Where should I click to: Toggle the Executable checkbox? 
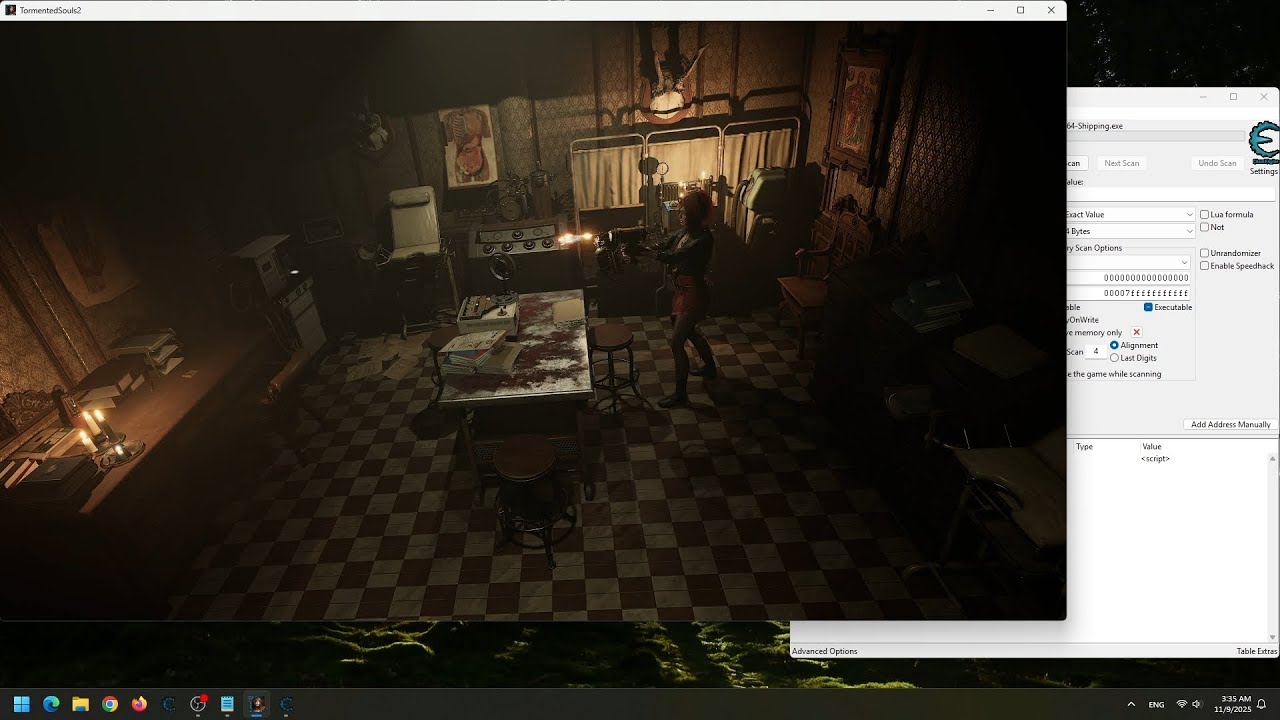[1148, 307]
